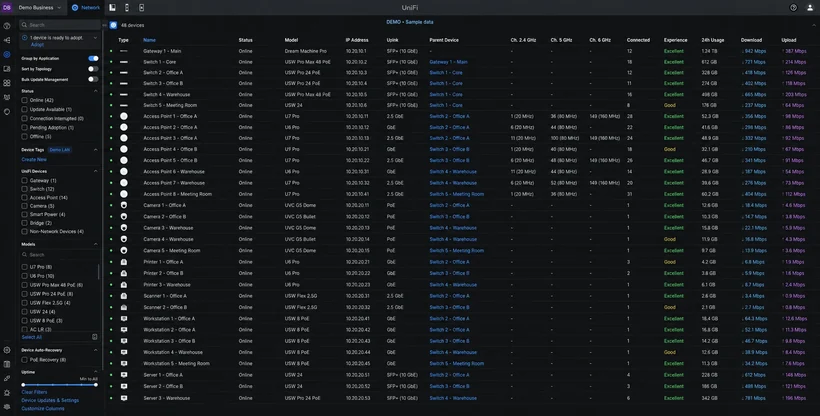Image resolution: width=820 pixels, height=416 pixels.
Task: Click Select All under Models
Action: pos(31,337)
